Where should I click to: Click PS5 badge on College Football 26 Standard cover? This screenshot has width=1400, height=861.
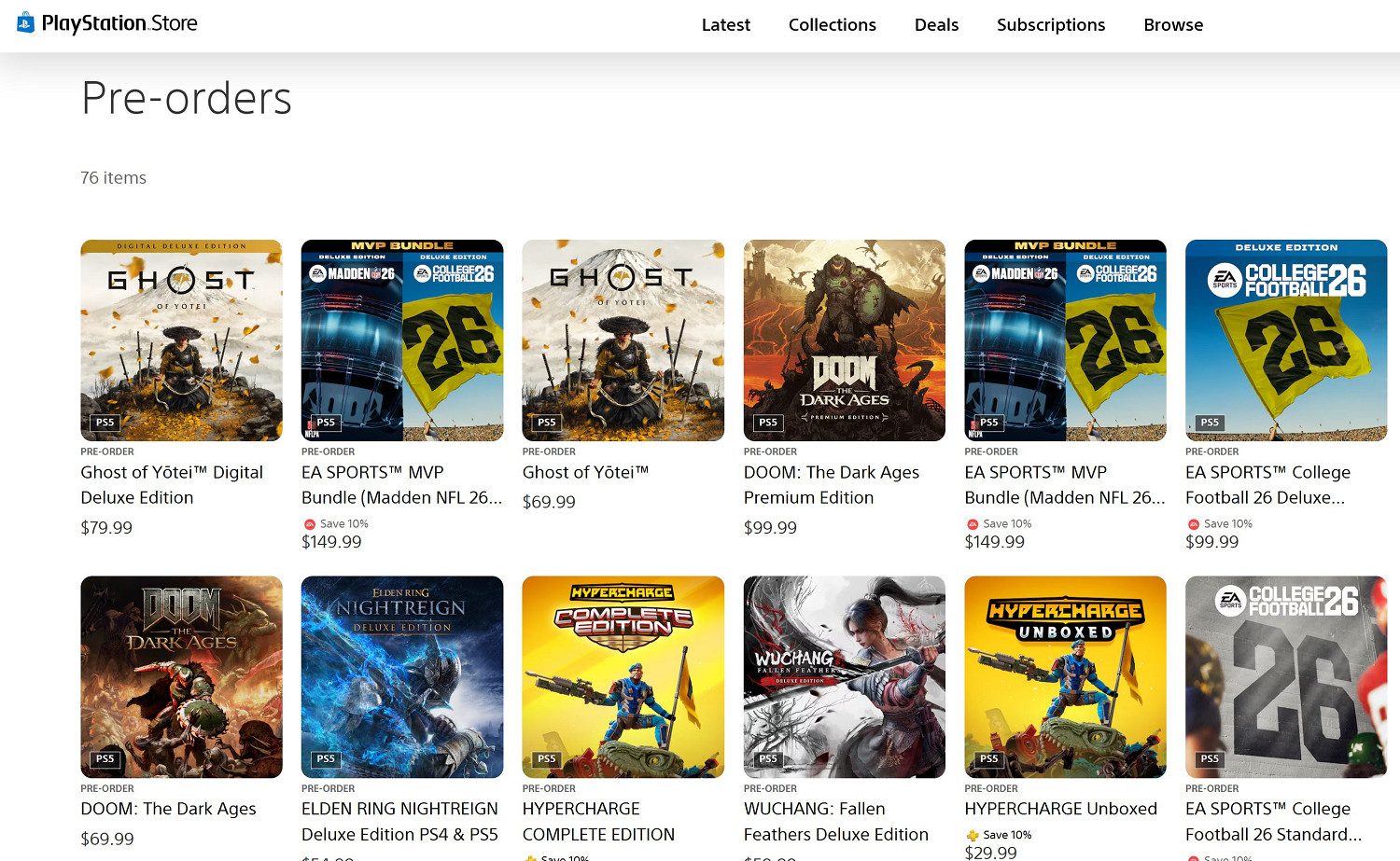[x=1210, y=758]
